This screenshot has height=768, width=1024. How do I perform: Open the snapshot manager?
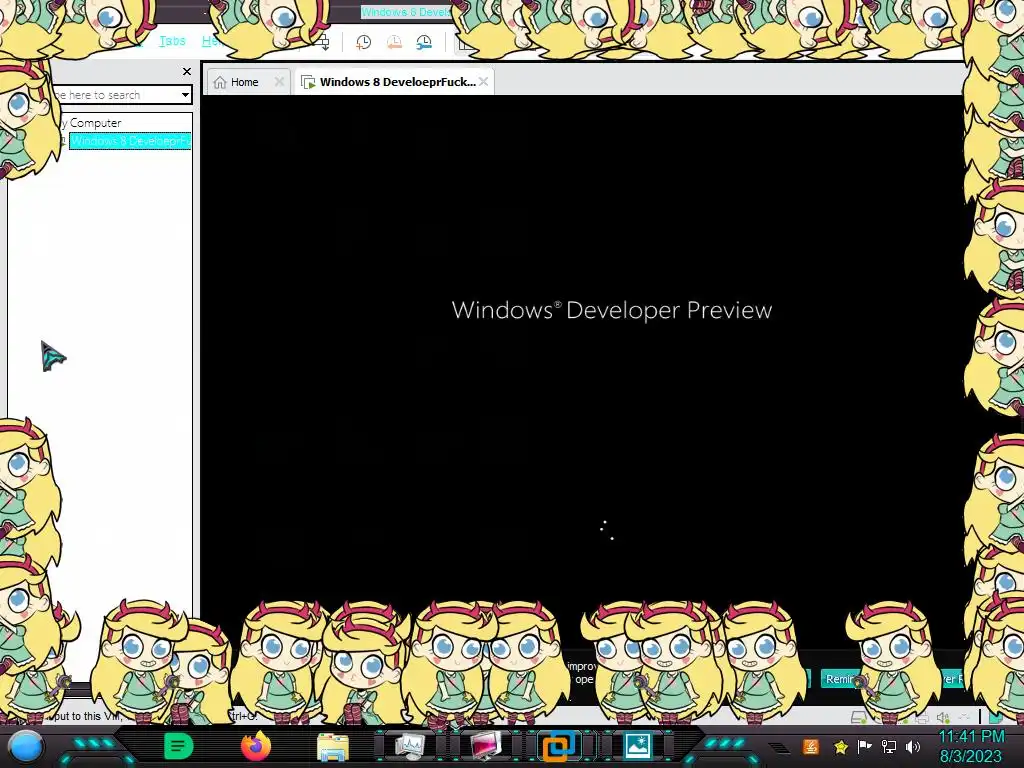tap(424, 42)
